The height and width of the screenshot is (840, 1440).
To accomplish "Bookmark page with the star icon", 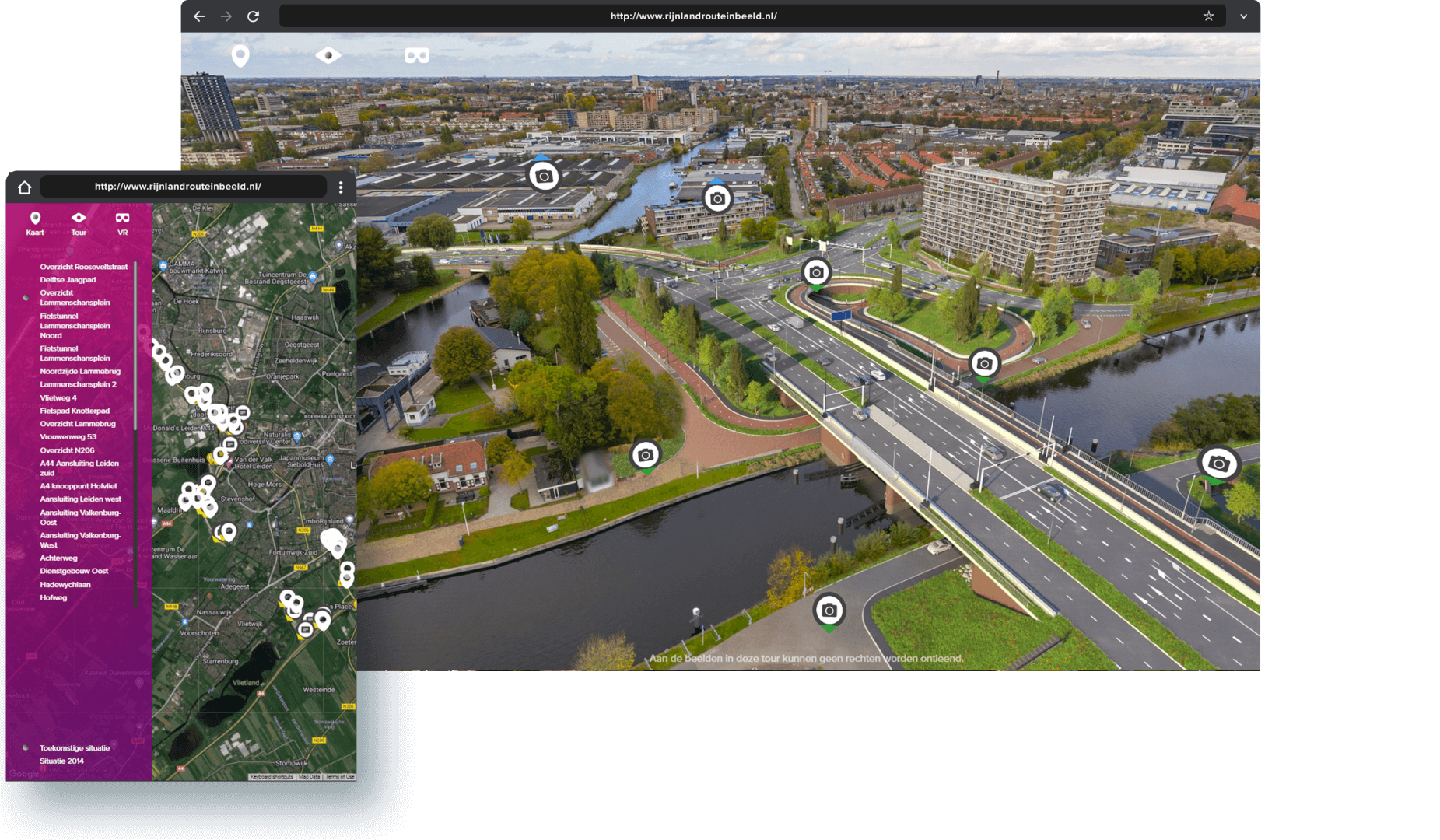I will pos(1208,16).
